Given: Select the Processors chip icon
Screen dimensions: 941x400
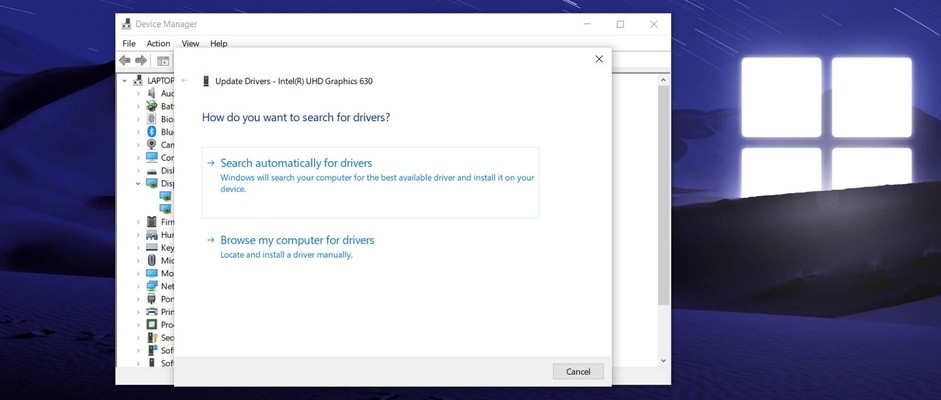Looking at the screenshot, I should (x=151, y=324).
